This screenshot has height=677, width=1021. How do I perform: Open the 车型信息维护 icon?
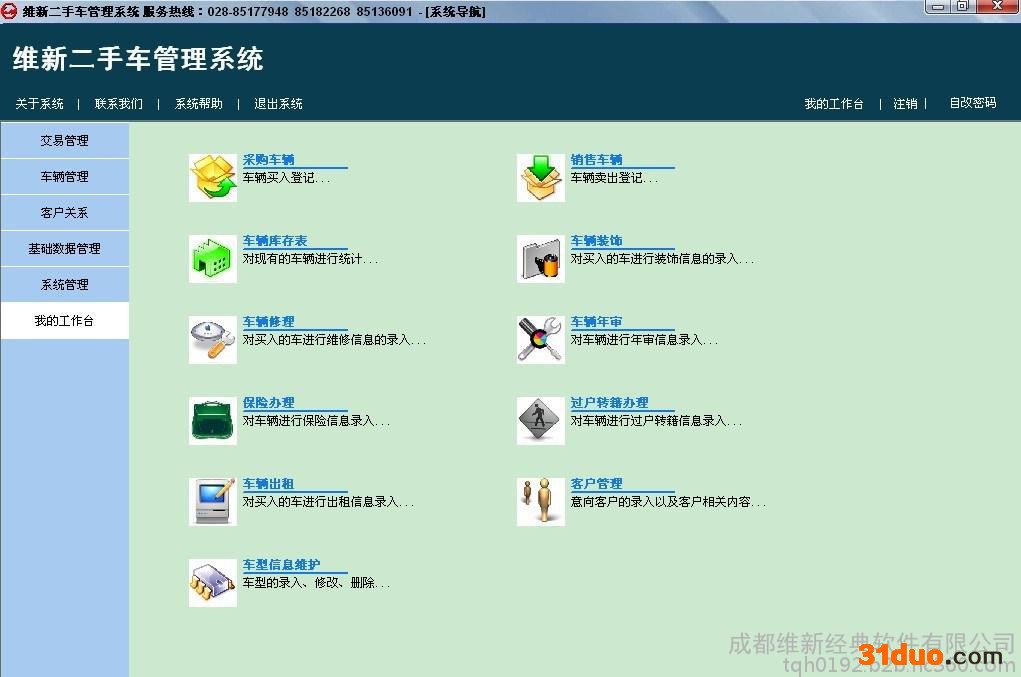[213, 583]
